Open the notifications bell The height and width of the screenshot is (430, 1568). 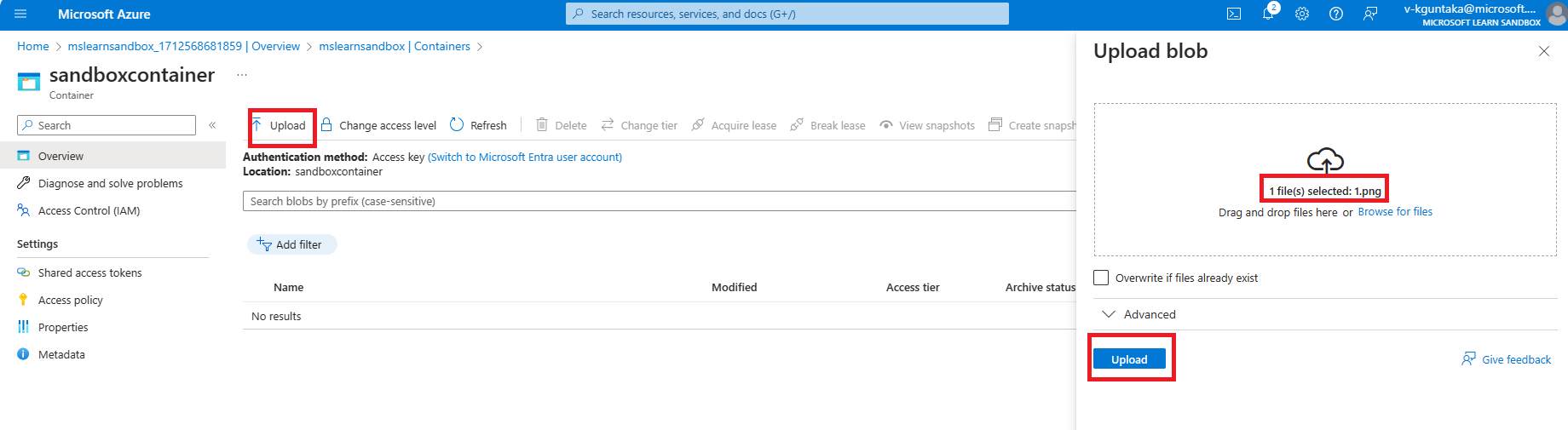click(x=1268, y=14)
